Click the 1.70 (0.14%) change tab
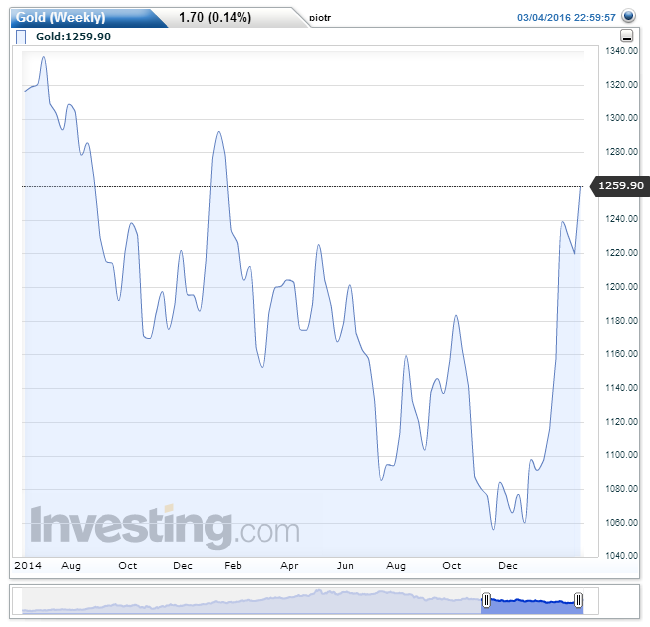 coord(215,17)
